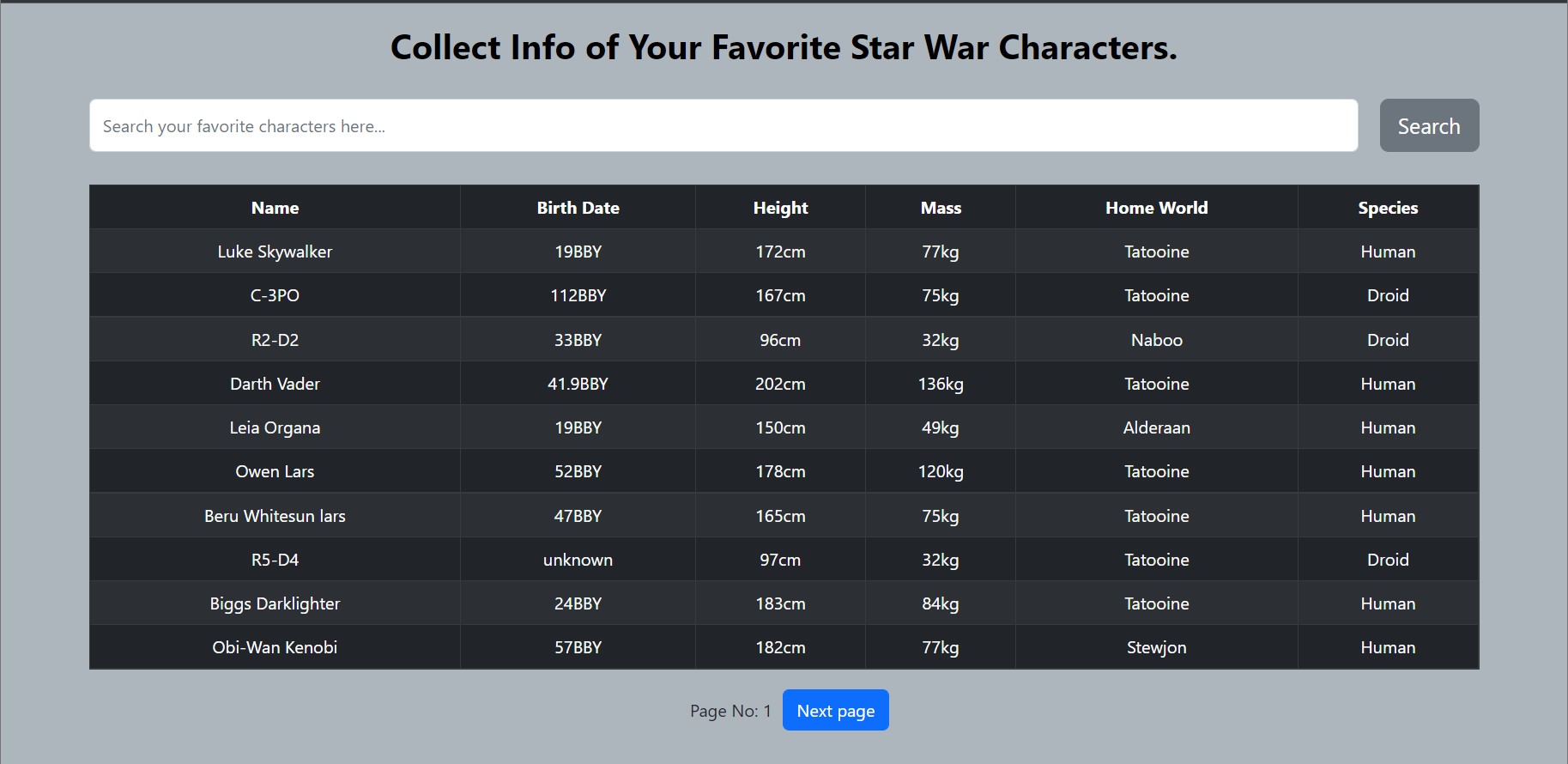The width and height of the screenshot is (1568, 764).
Task: Click the 57BBY birth date cell
Action: coord(578,647)
